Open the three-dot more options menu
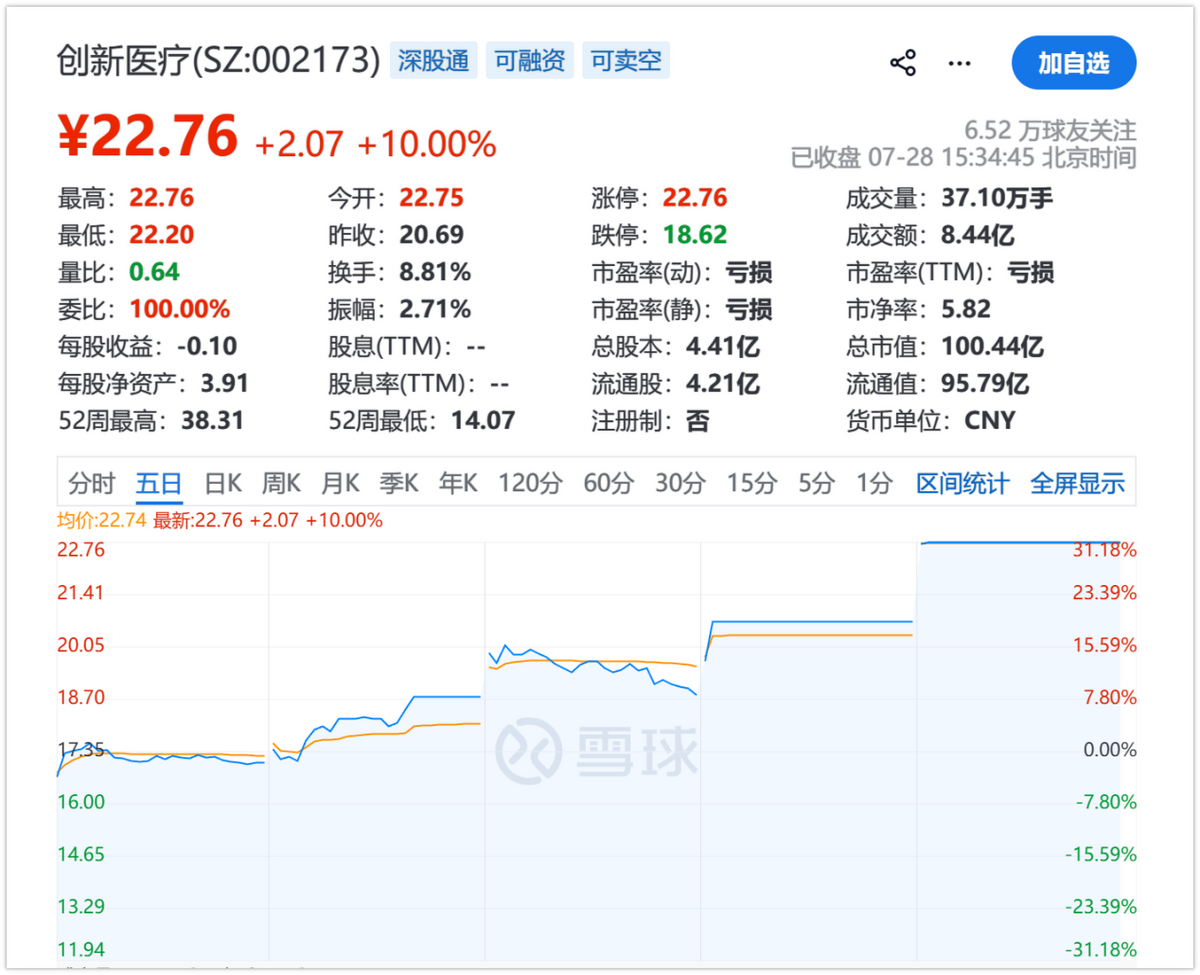 [x=959, y=63]
